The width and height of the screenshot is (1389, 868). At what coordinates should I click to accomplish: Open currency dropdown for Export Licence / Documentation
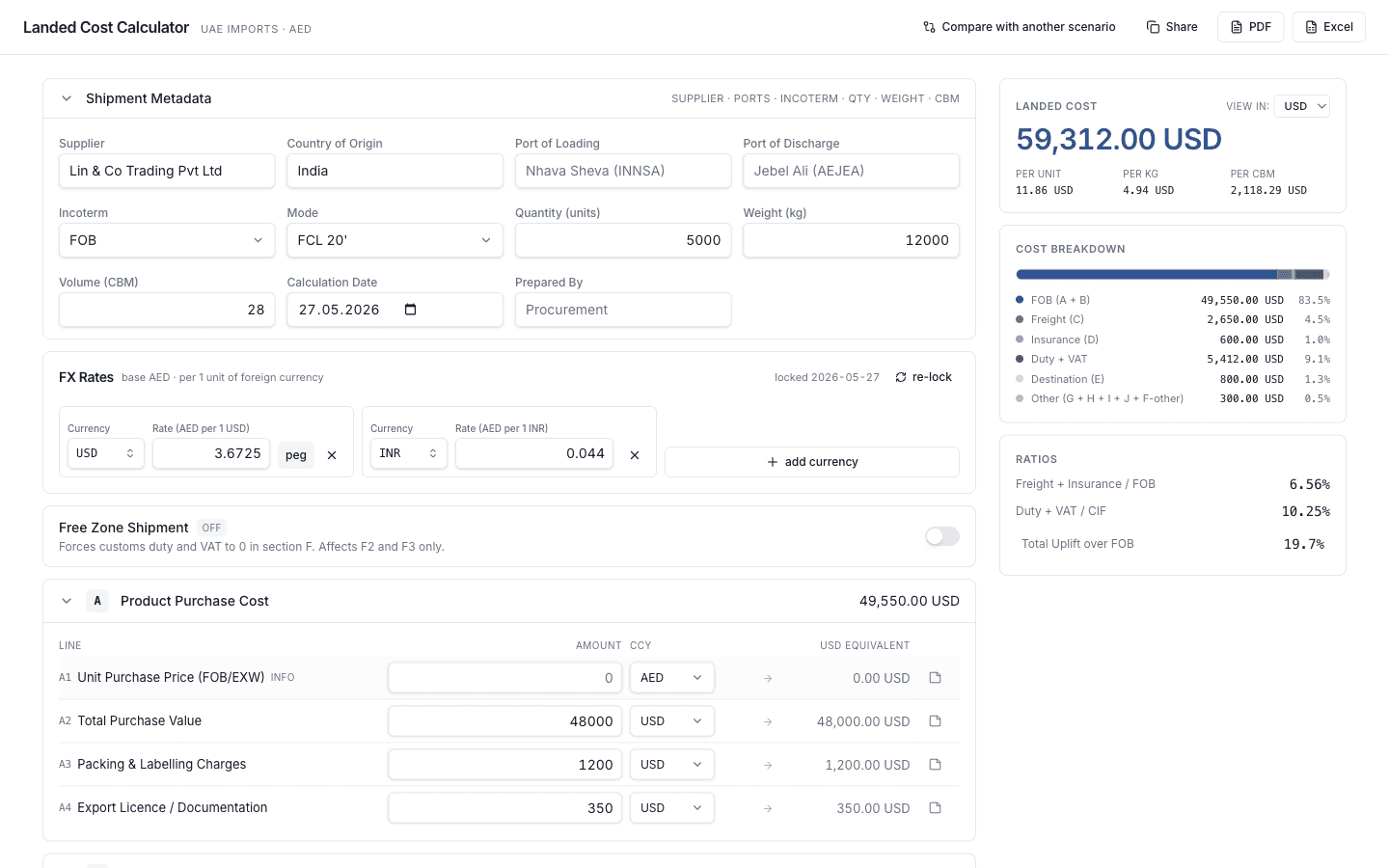click(672, 808)
